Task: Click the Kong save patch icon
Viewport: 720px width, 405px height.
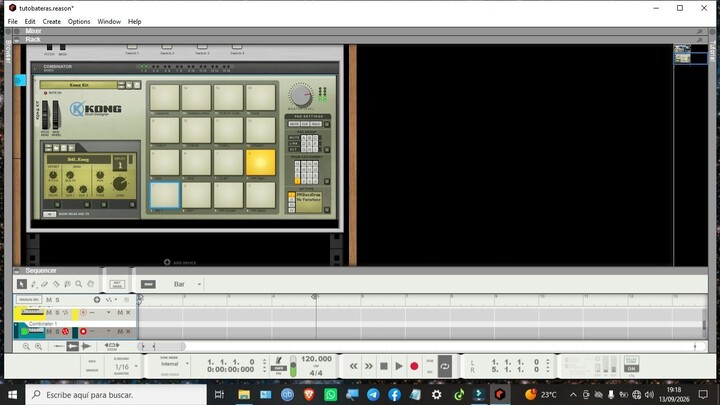Action: [x=137, y=85]
